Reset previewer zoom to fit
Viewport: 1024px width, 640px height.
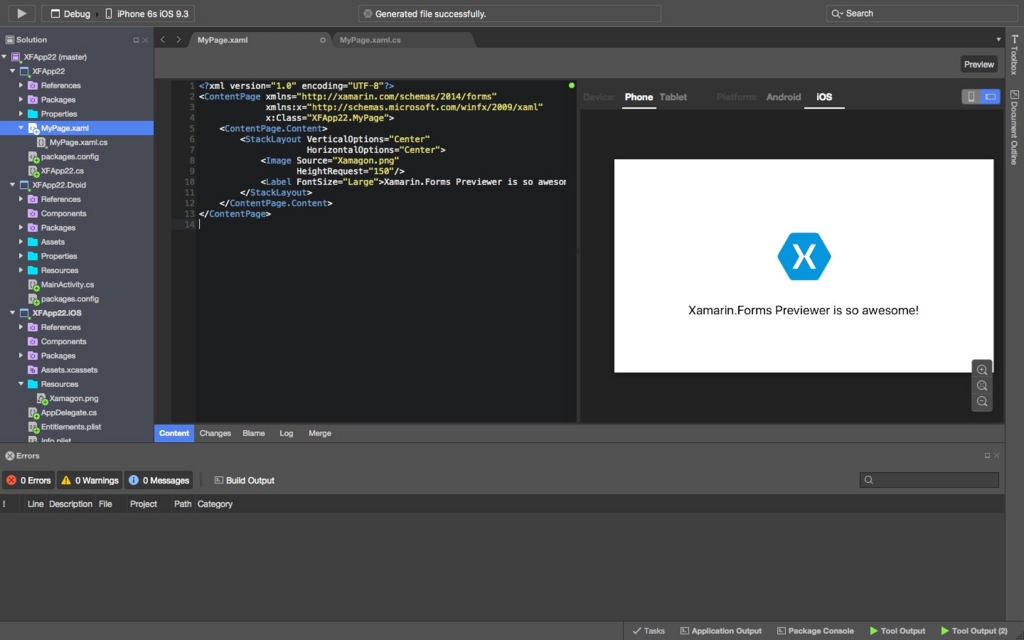click(x=982, y=385)
